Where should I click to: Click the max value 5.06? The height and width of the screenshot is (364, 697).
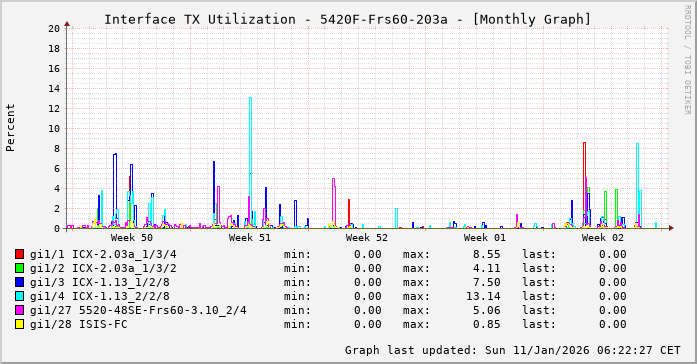point(487,310)
